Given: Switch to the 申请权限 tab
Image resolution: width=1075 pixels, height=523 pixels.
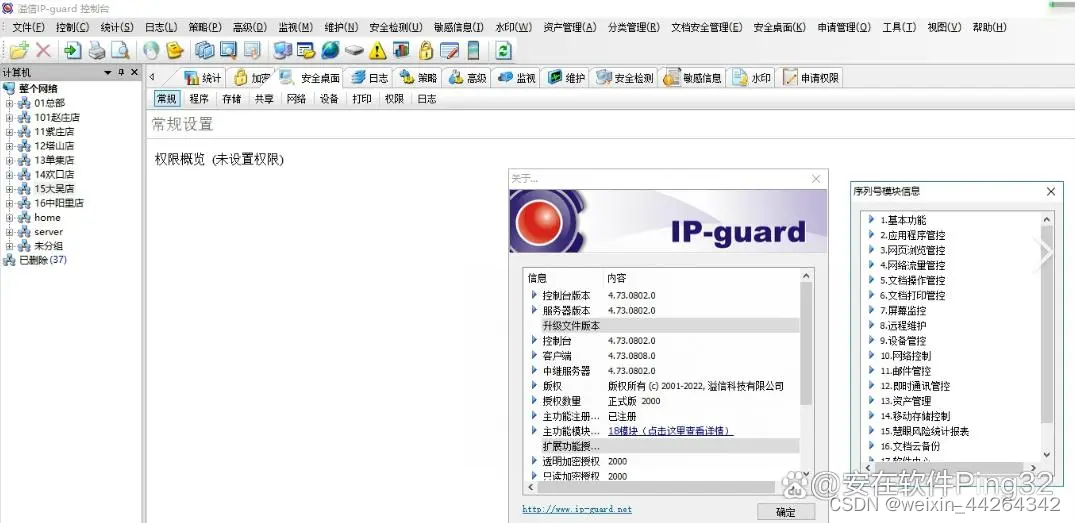Looking at the screenshot, I should pos(811,78).
